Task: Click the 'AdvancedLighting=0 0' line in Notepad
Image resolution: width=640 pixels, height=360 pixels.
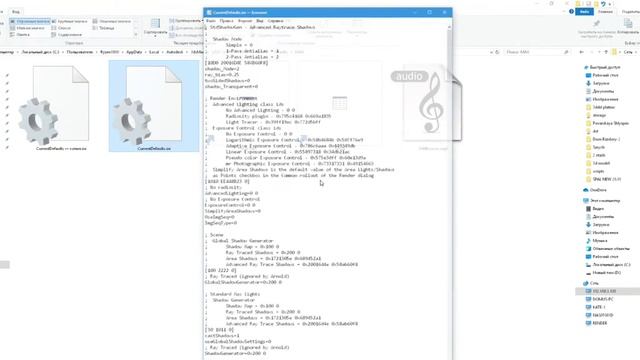Action: point(231,193)
